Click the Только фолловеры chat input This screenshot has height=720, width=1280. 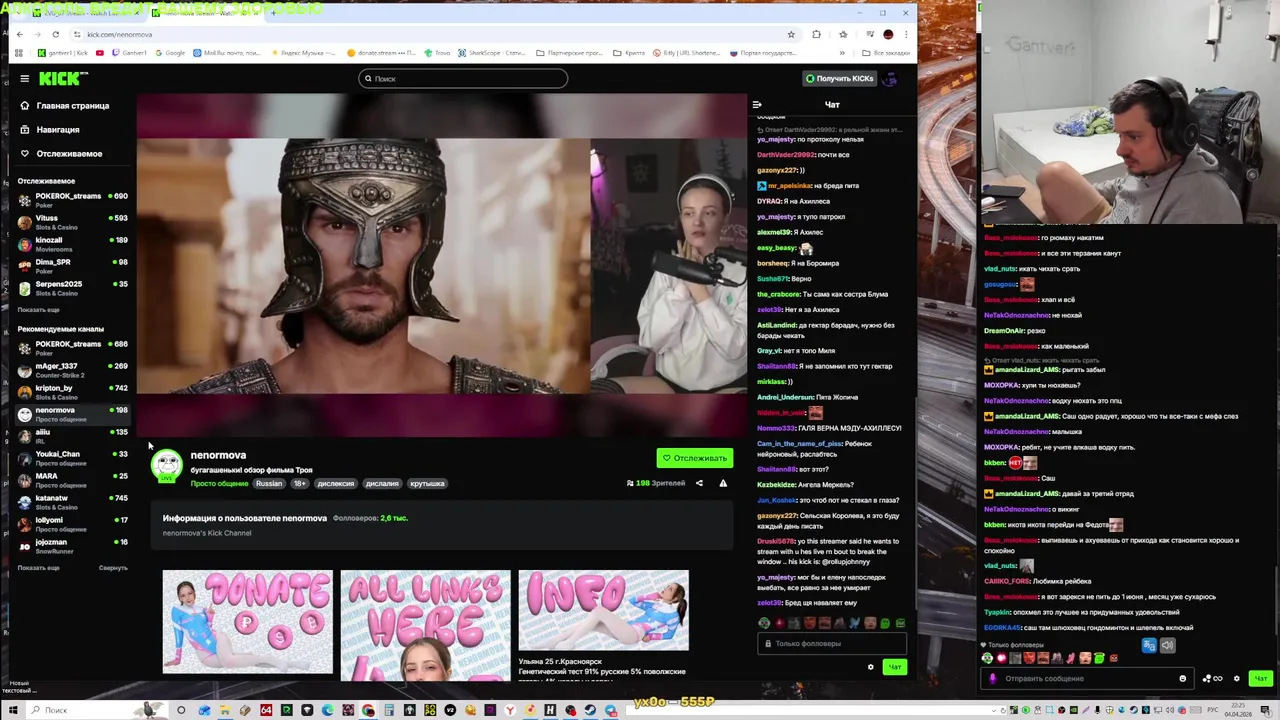pos(832,643)
